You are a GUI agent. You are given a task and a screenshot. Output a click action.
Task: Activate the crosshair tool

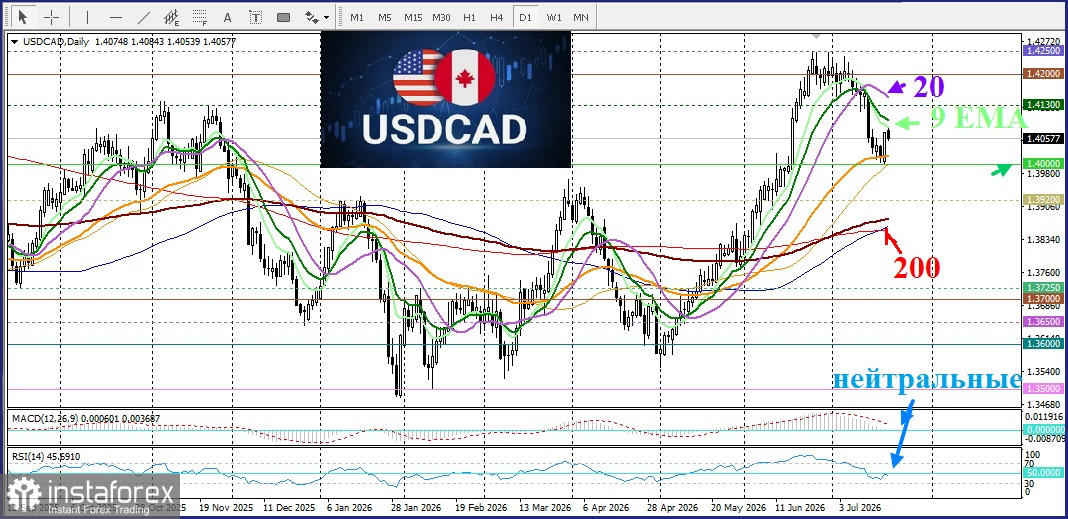coord(51,17)
